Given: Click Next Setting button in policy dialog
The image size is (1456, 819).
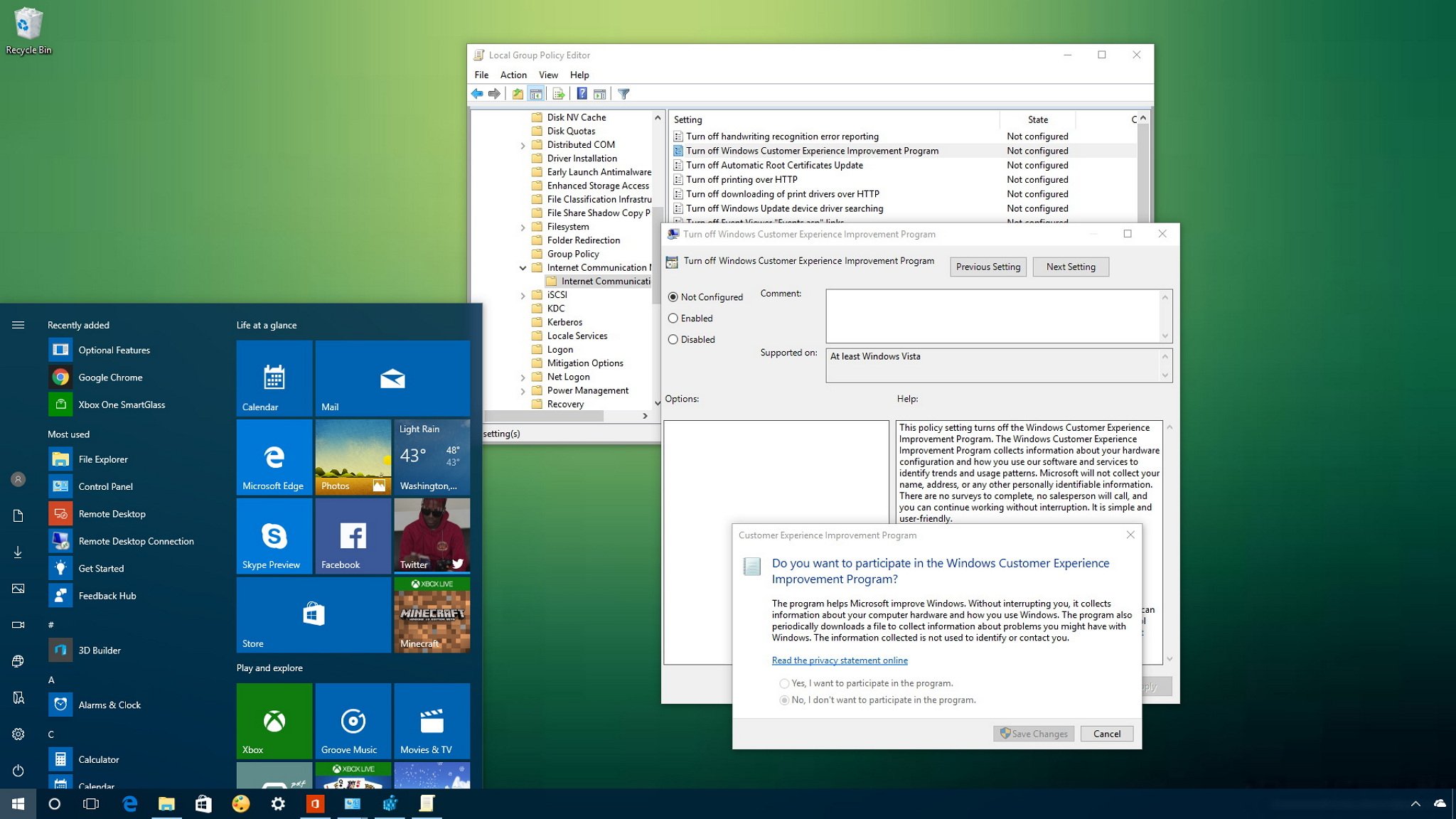Looking at the screenshot, I should [x=1071, y=266].
